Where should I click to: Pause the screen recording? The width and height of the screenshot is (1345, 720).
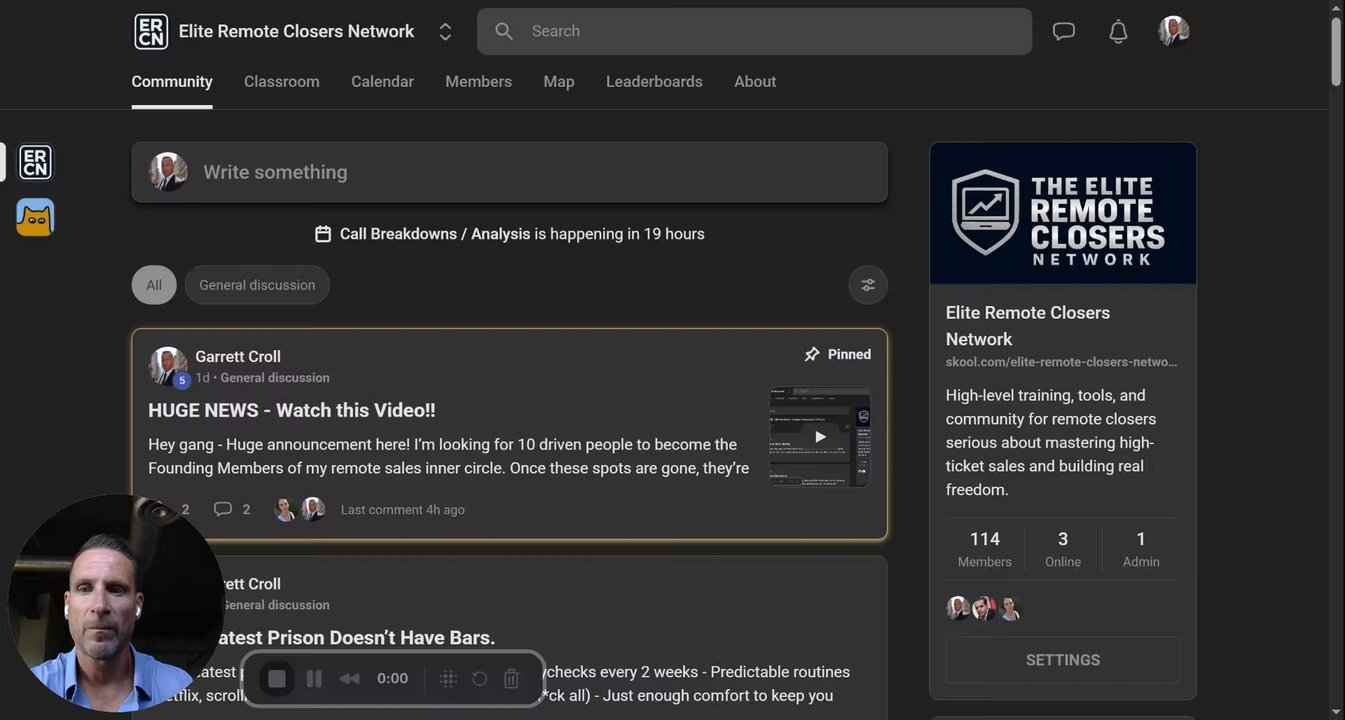[314, 679]
